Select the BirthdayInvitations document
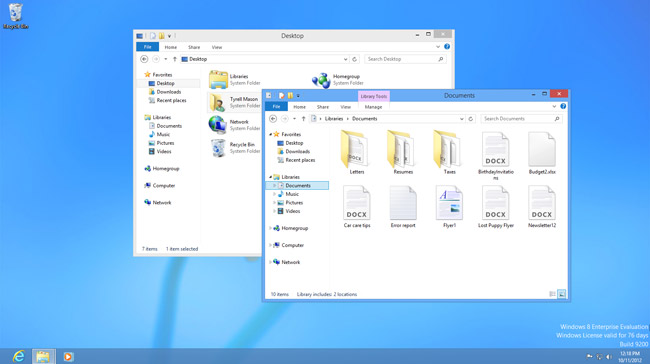650x364 pixels. 496,155
